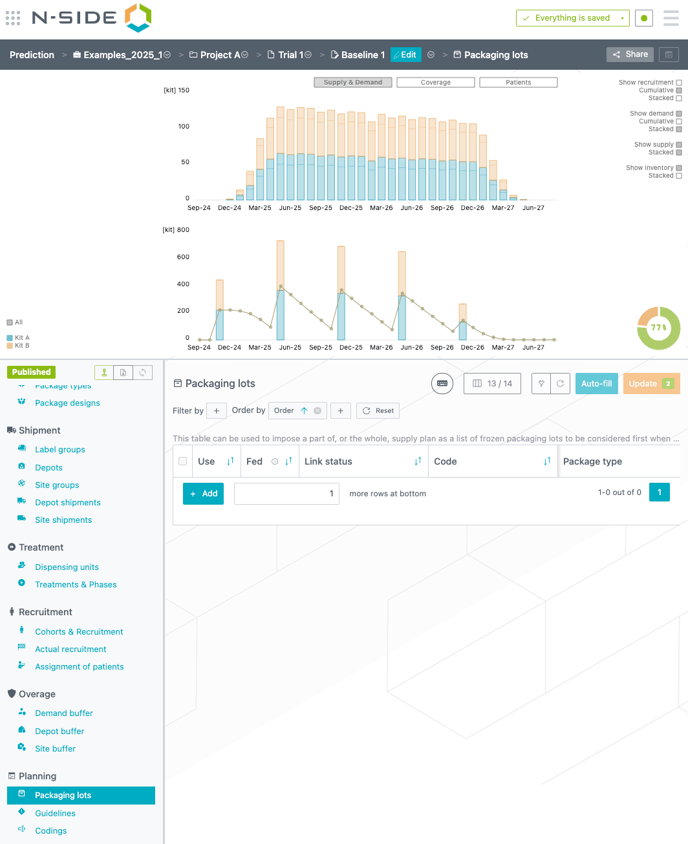
Task: Click the keyboard shortcuts icon
Action: pos(442,383)
